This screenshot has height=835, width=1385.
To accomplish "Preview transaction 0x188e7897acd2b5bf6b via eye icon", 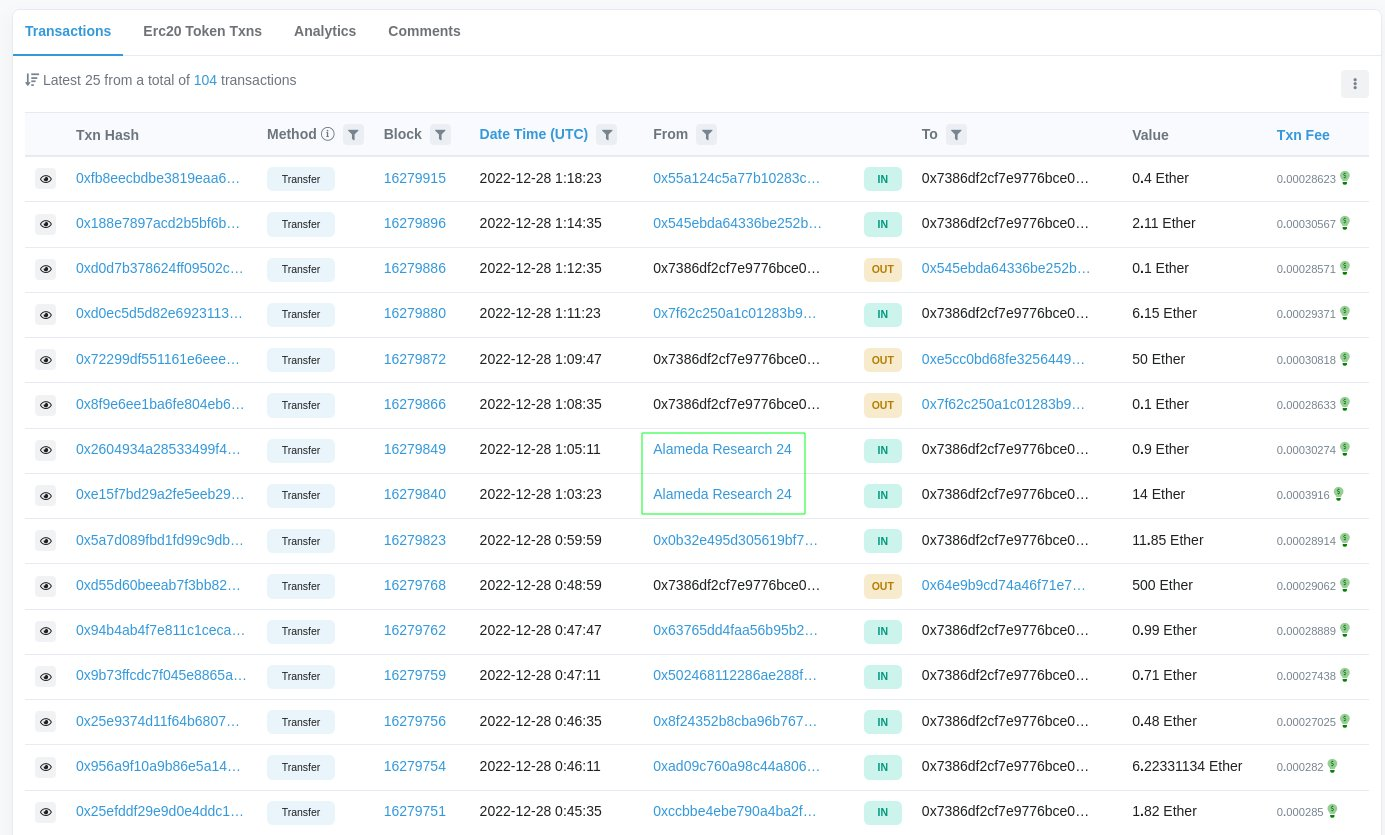I will point(46,224).
